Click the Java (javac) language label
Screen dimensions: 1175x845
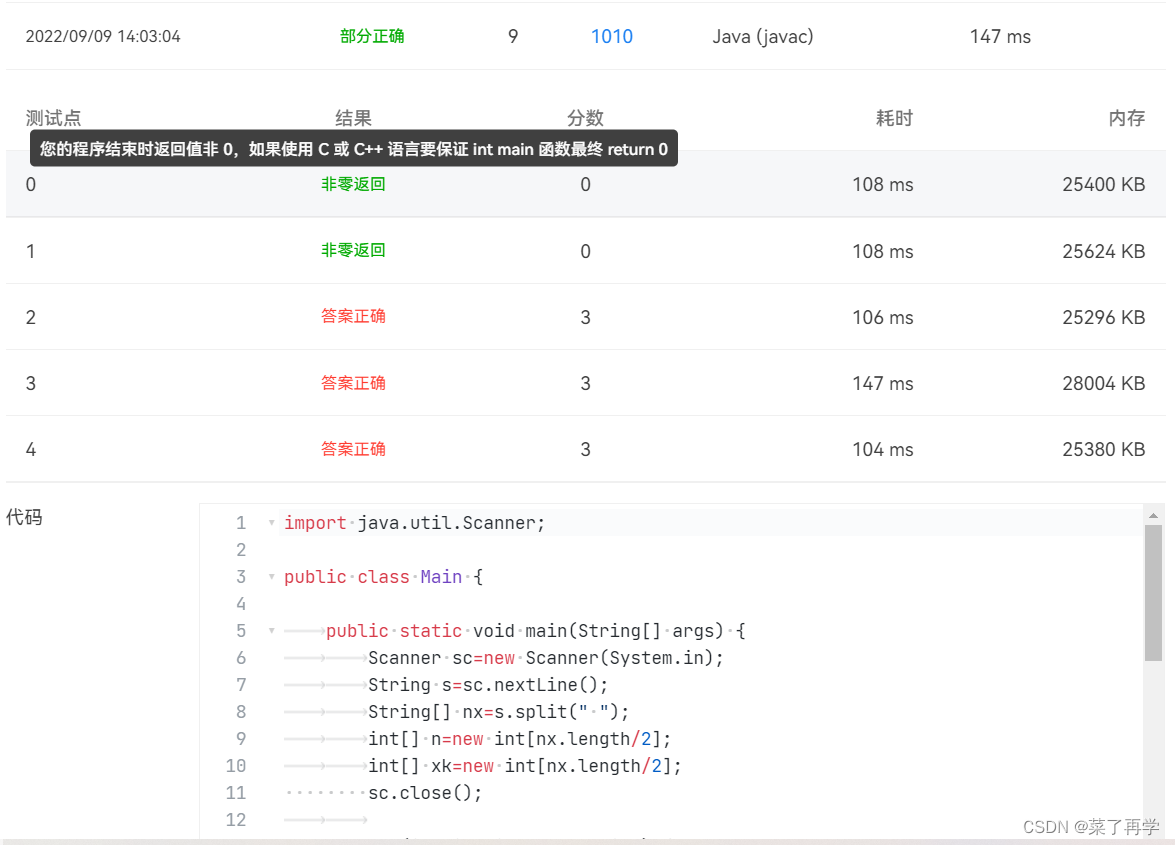(x=762, y=36)
